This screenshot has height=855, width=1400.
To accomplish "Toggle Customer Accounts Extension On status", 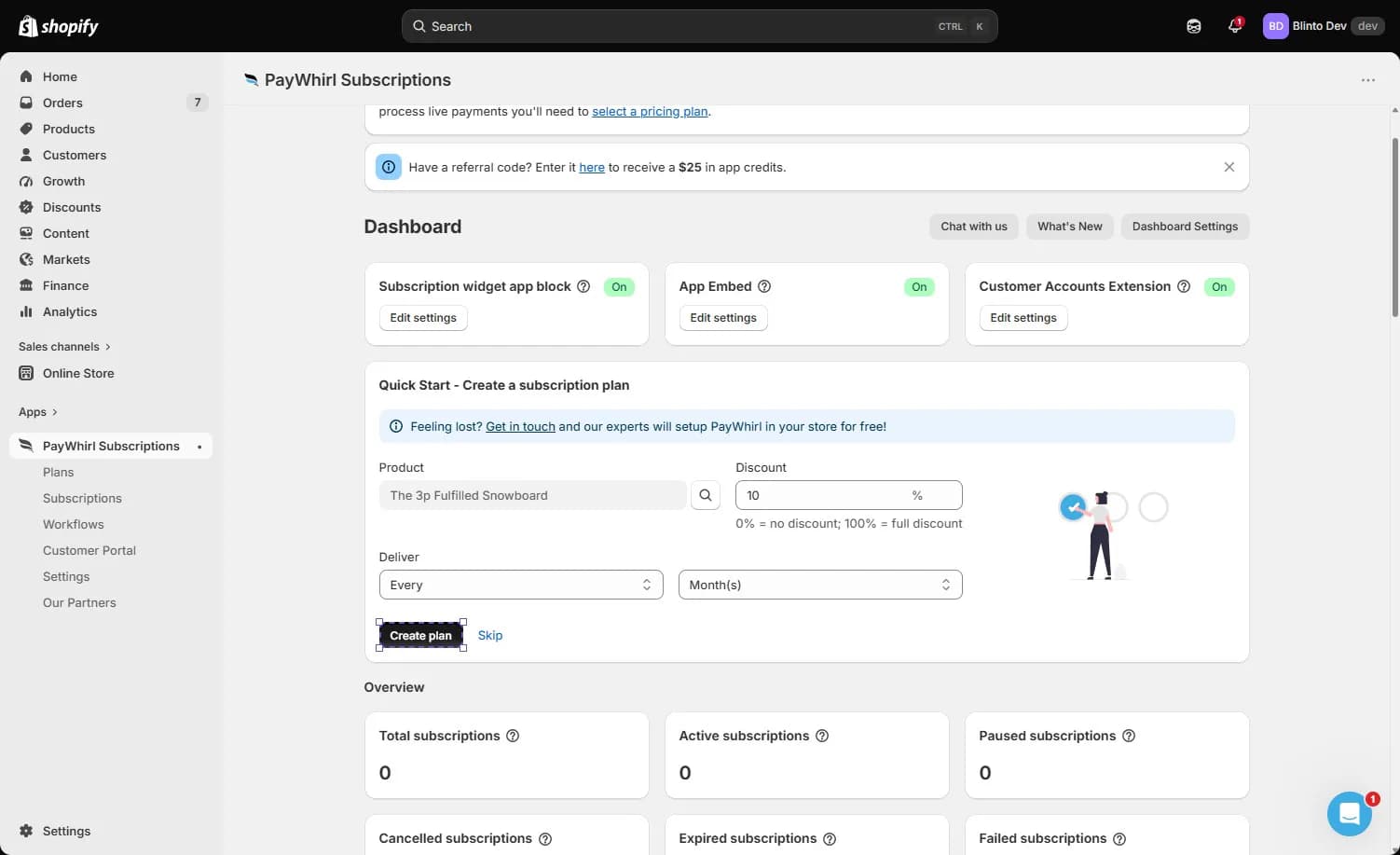I will coord(1219,287).
